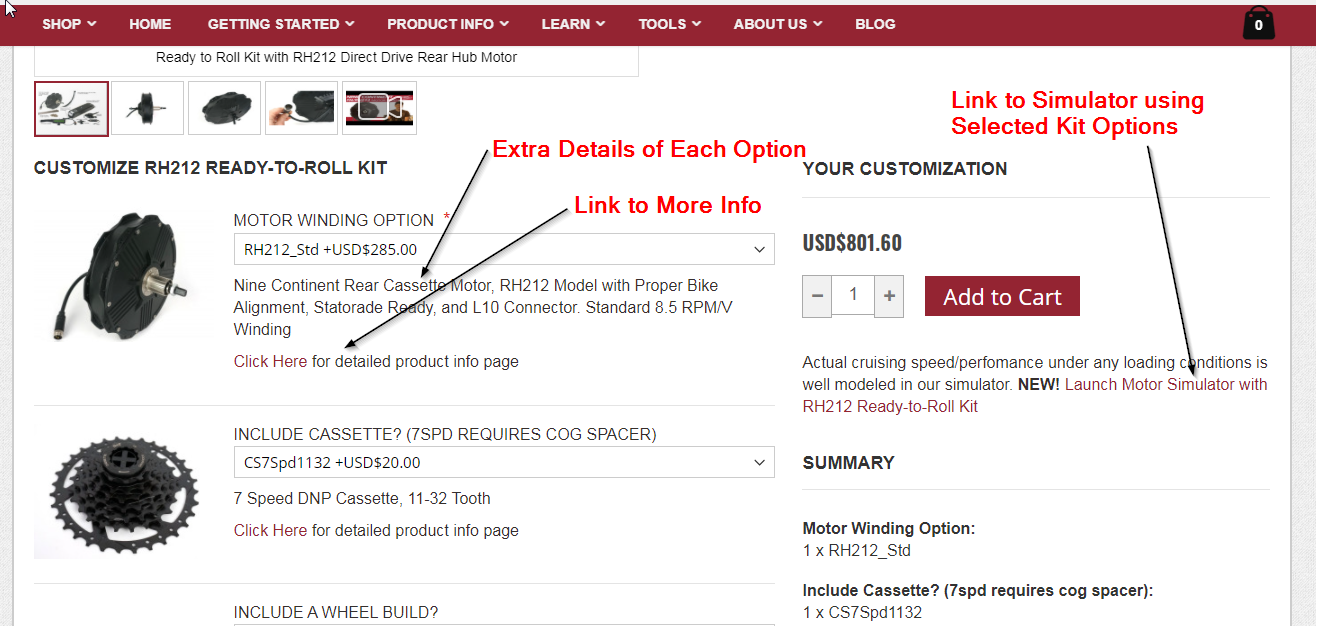The height and width of the screenshot is (629, 1322).
Task: Increase quantity with plus button
Action: click(x=889, y=296)
